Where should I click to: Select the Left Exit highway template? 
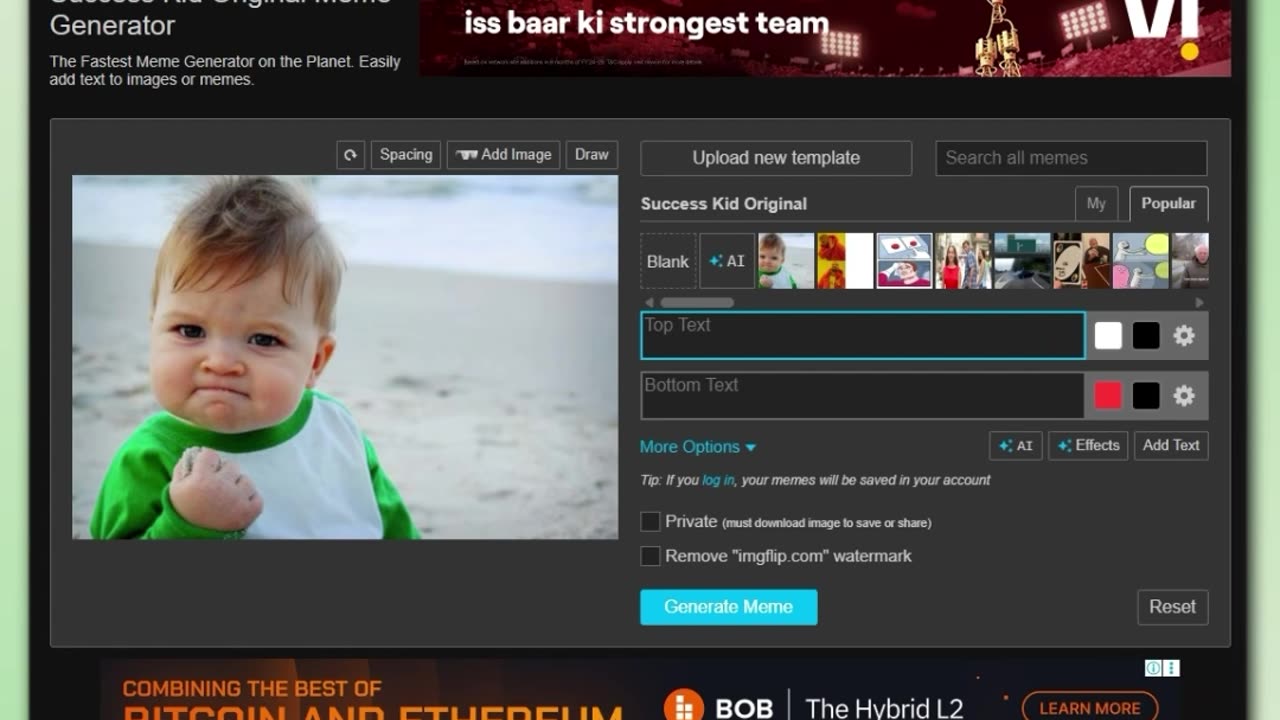coord(1022,261)
